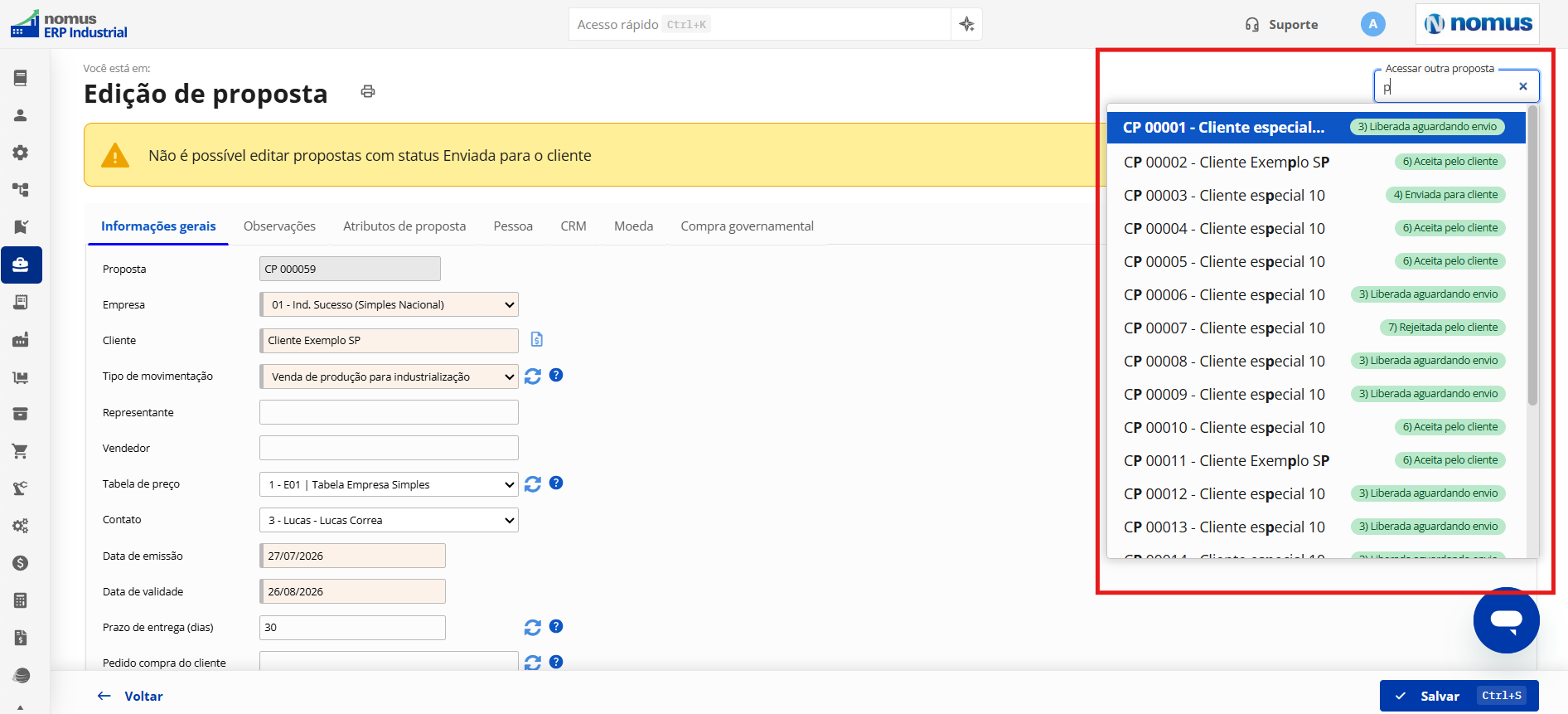
Task: Open the globe sidebar icon
Action: 21,675
